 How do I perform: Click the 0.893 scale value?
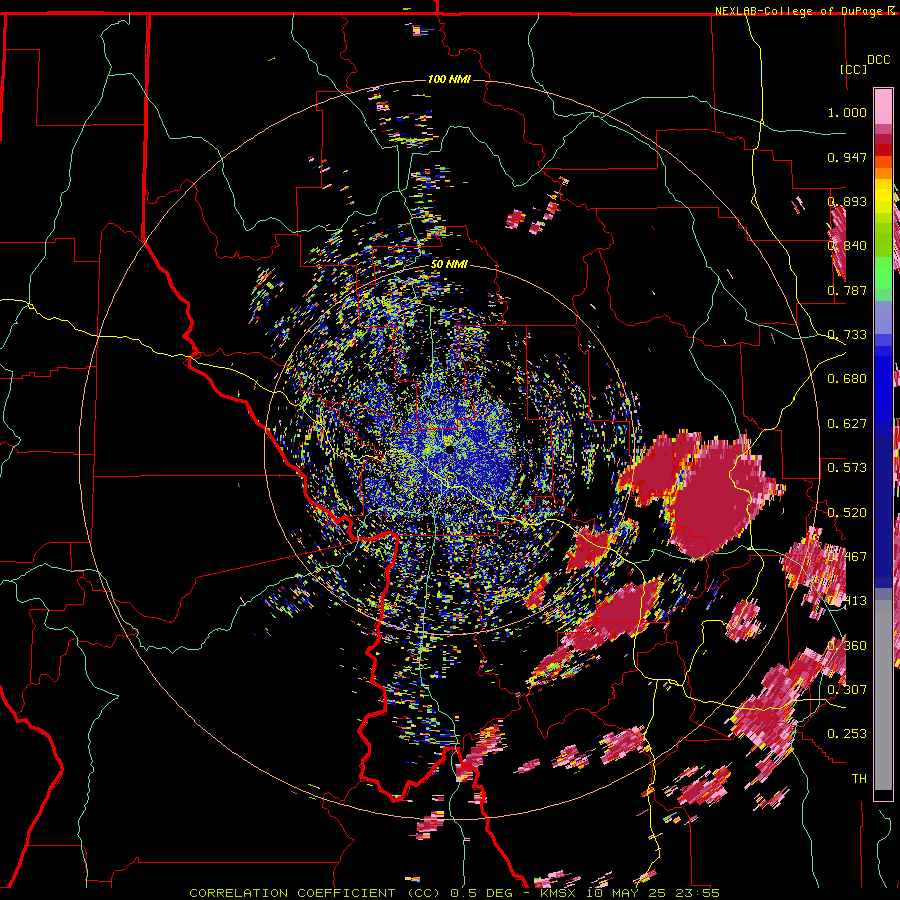pyautogui.click(x=847, y=201)
